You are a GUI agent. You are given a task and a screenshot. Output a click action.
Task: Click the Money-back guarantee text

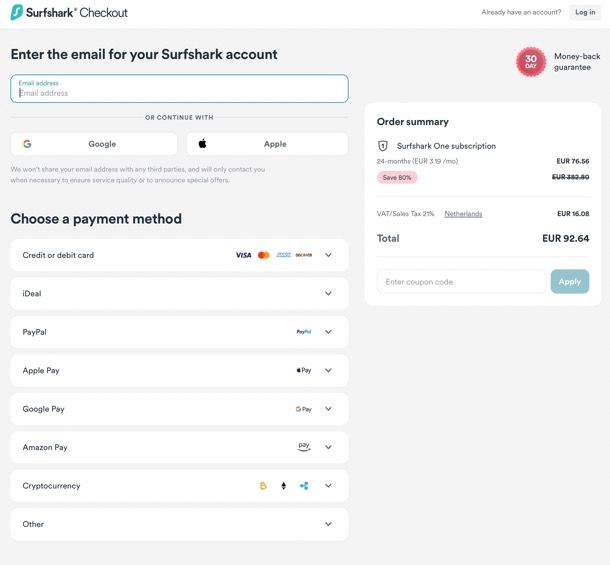(577, 62)
